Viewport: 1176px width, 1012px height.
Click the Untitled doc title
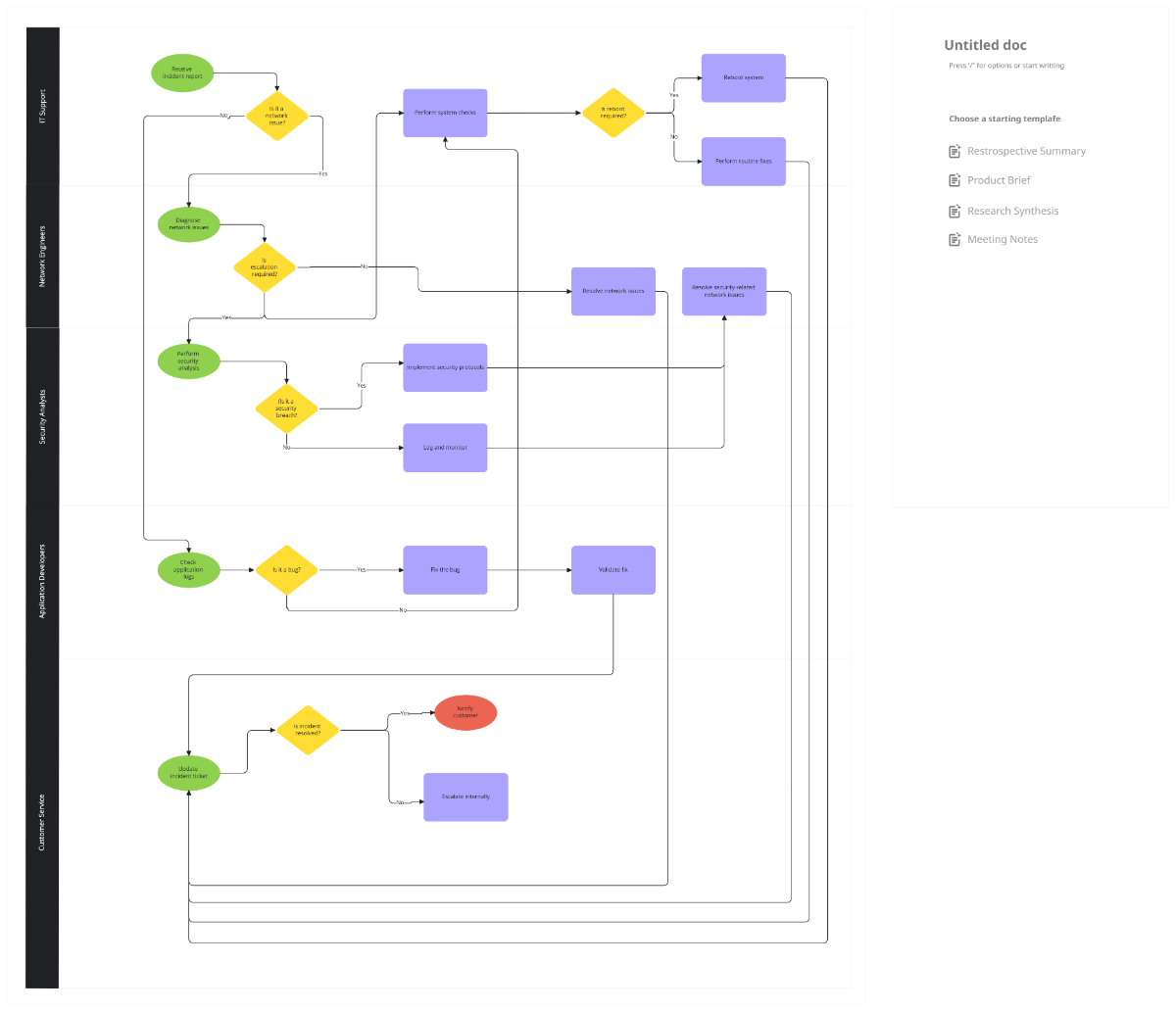coord(985,45)
